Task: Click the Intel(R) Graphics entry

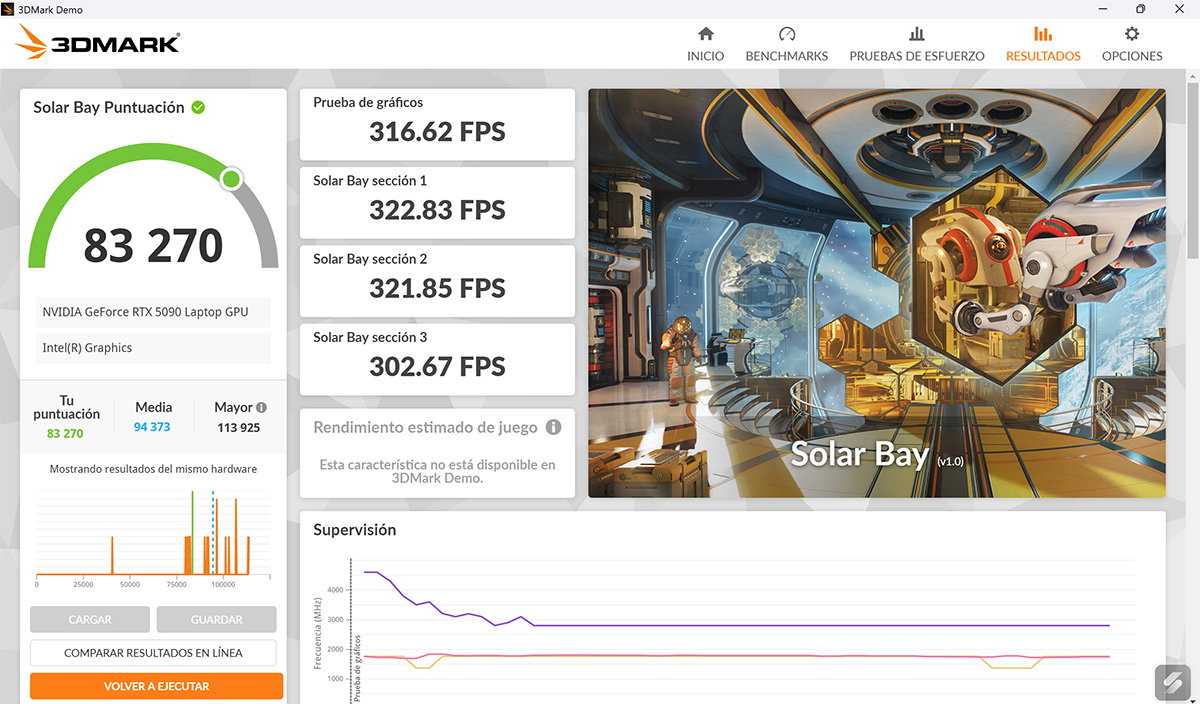Action: coord(153,348)
